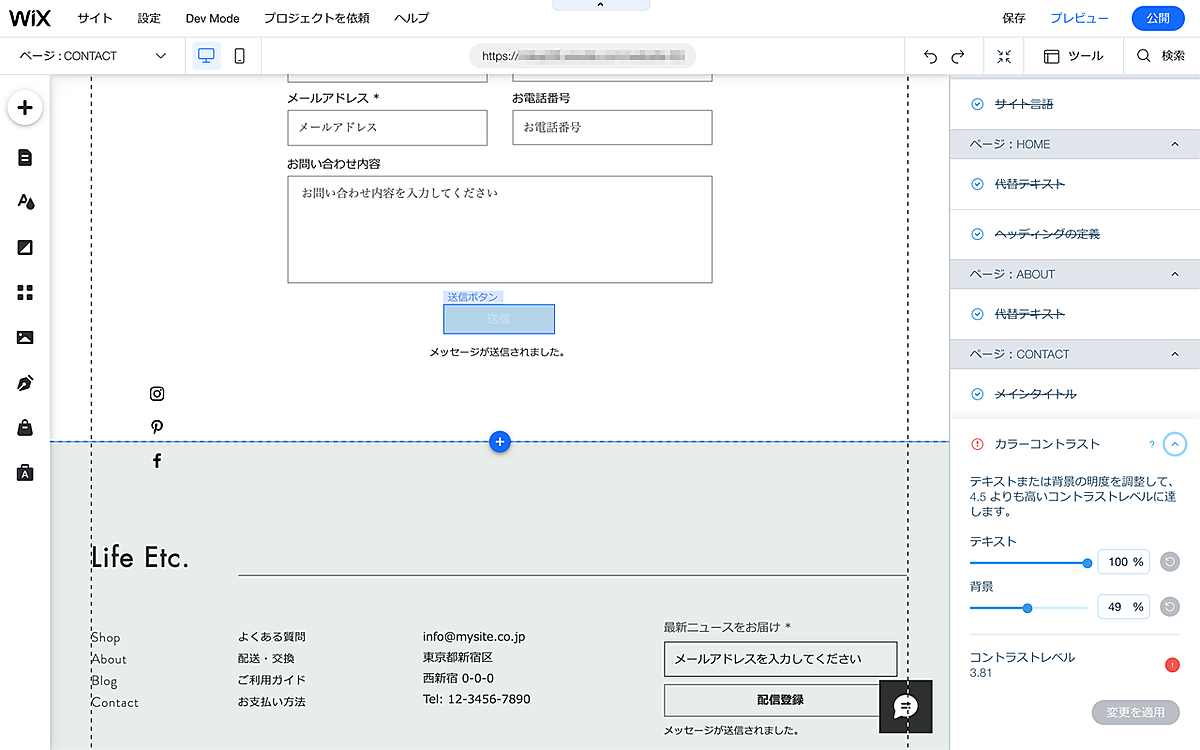Screen dimensions: 1200x750
Task: Open the Add Apps grid icon
Action: pos(25,292)
